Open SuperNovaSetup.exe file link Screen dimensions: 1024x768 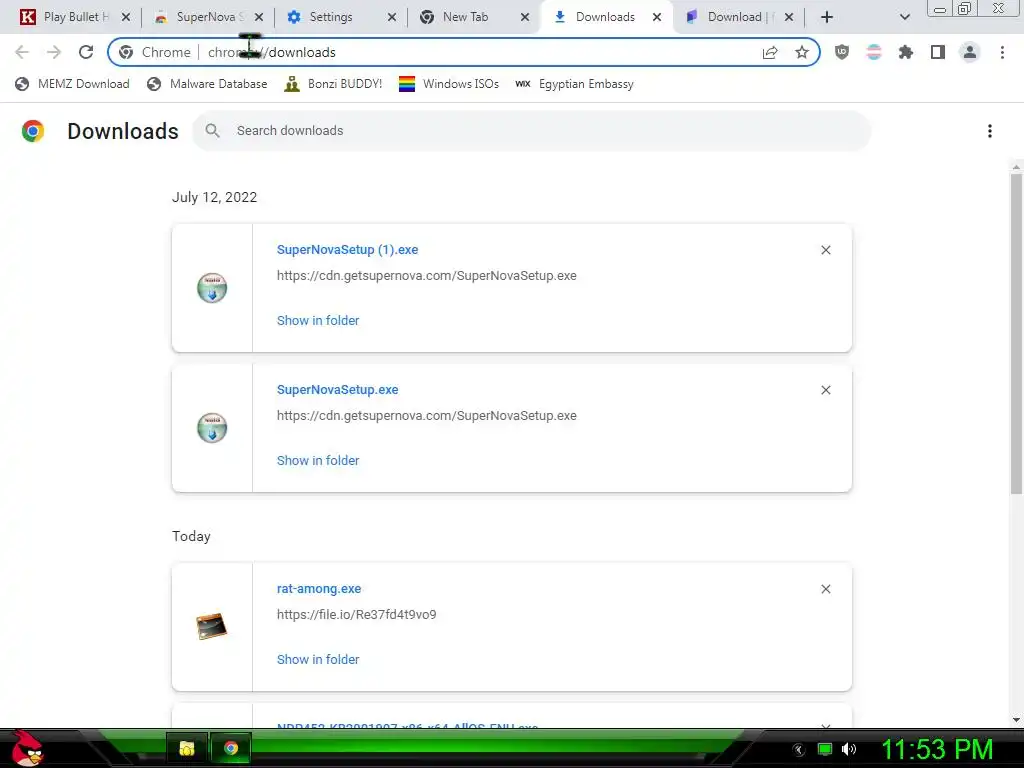click(337, 390)
